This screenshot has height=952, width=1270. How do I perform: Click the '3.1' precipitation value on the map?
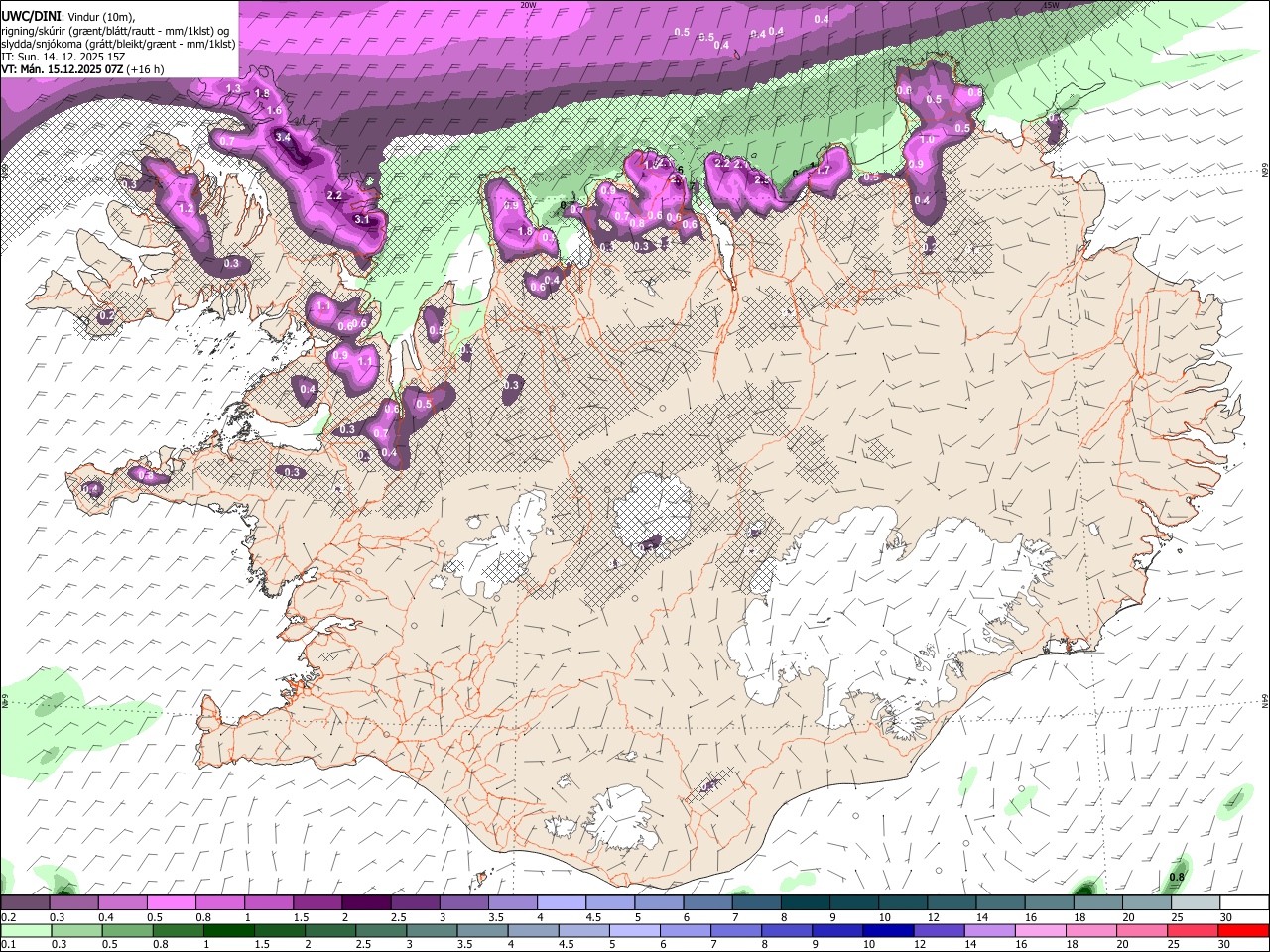(362, 219)
